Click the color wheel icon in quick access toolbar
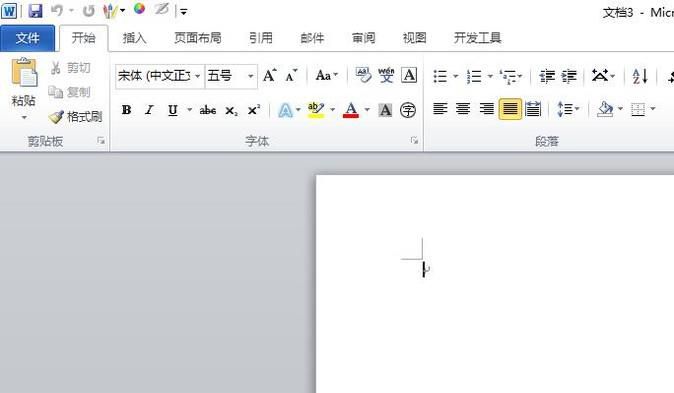 139,9
